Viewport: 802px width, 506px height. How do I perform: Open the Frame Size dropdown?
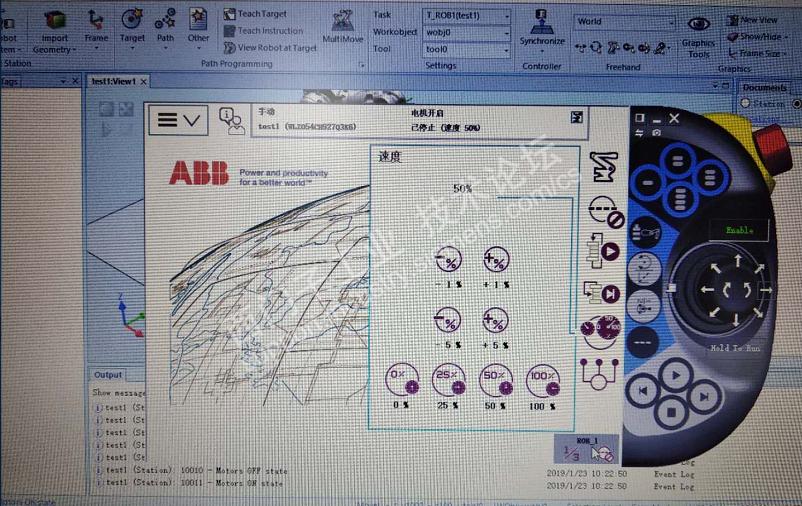pos(758,53)
